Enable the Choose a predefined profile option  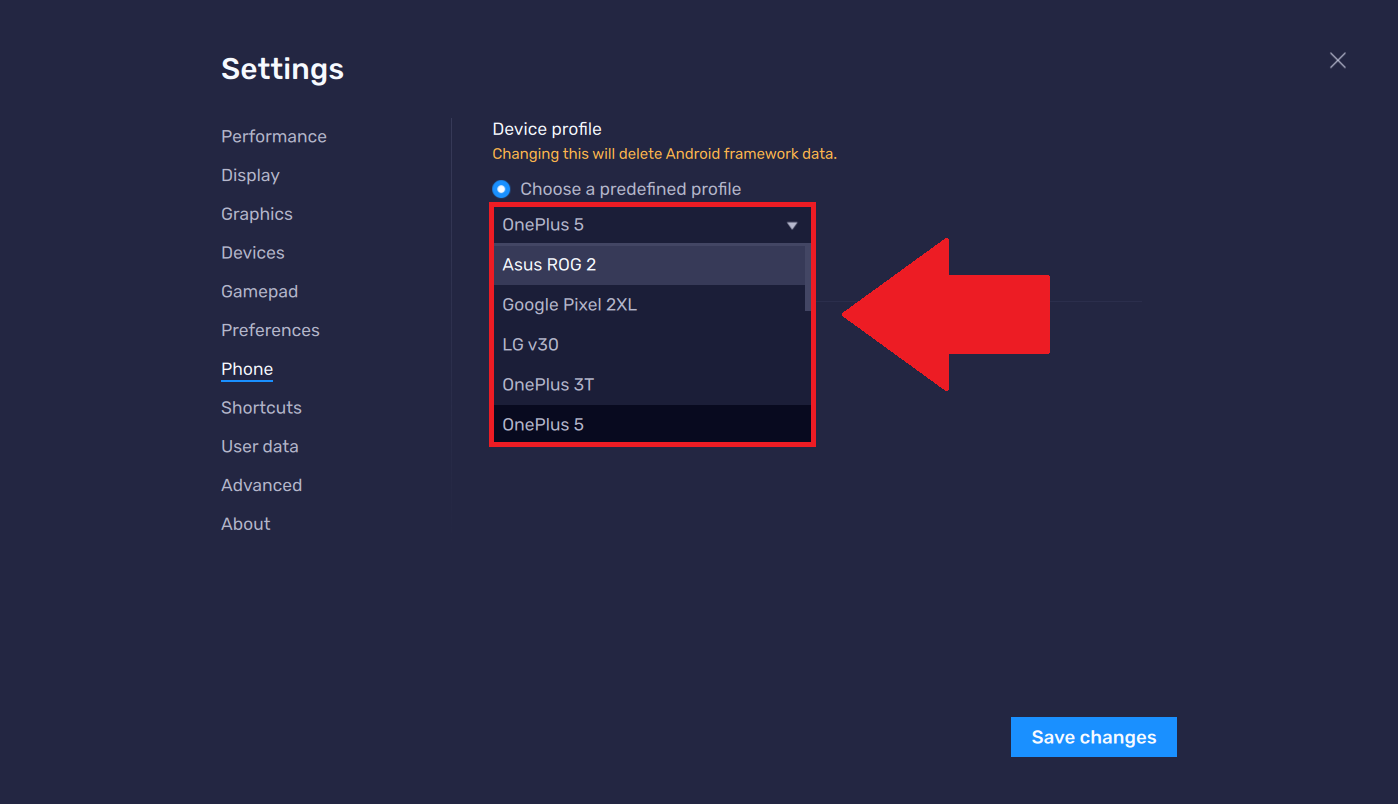pos(500,188)
